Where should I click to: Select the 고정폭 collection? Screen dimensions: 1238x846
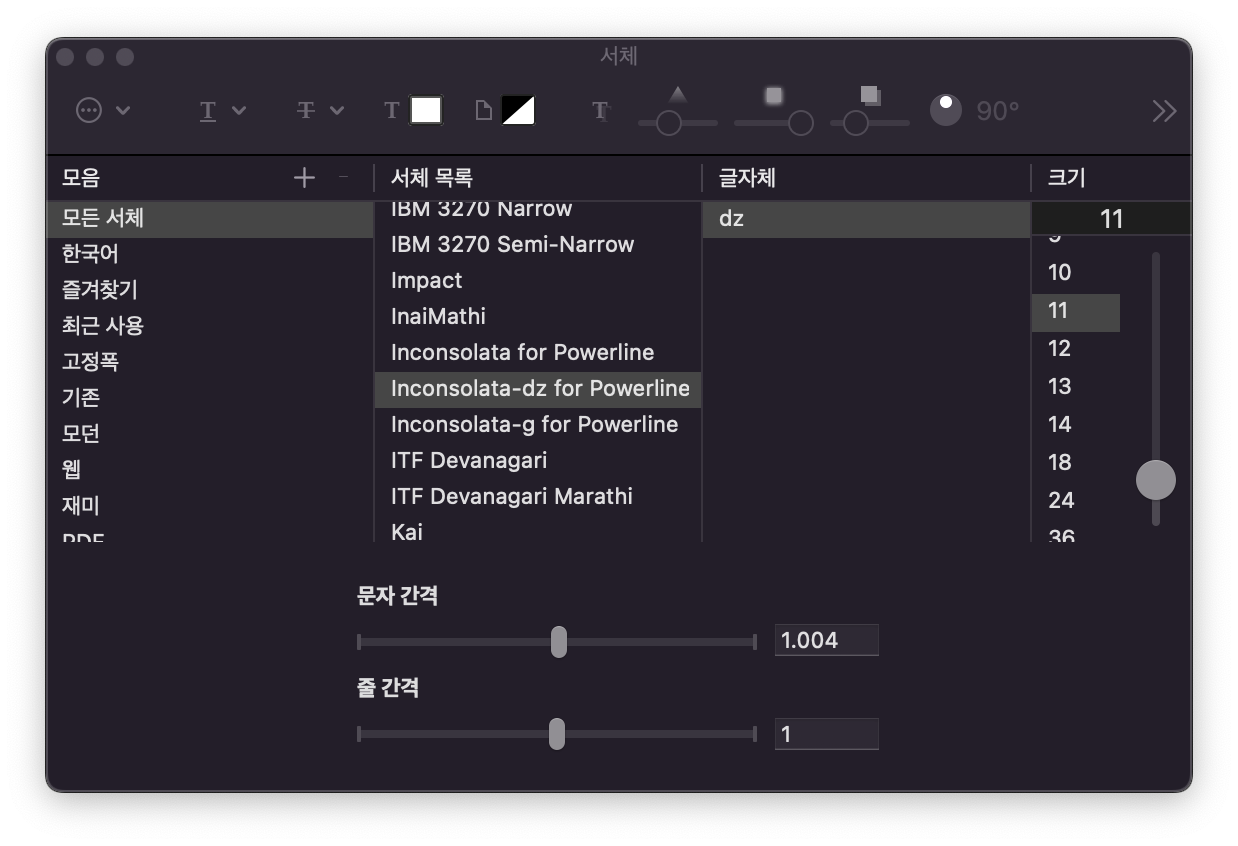pyautogui.click(x=210, y=362)
